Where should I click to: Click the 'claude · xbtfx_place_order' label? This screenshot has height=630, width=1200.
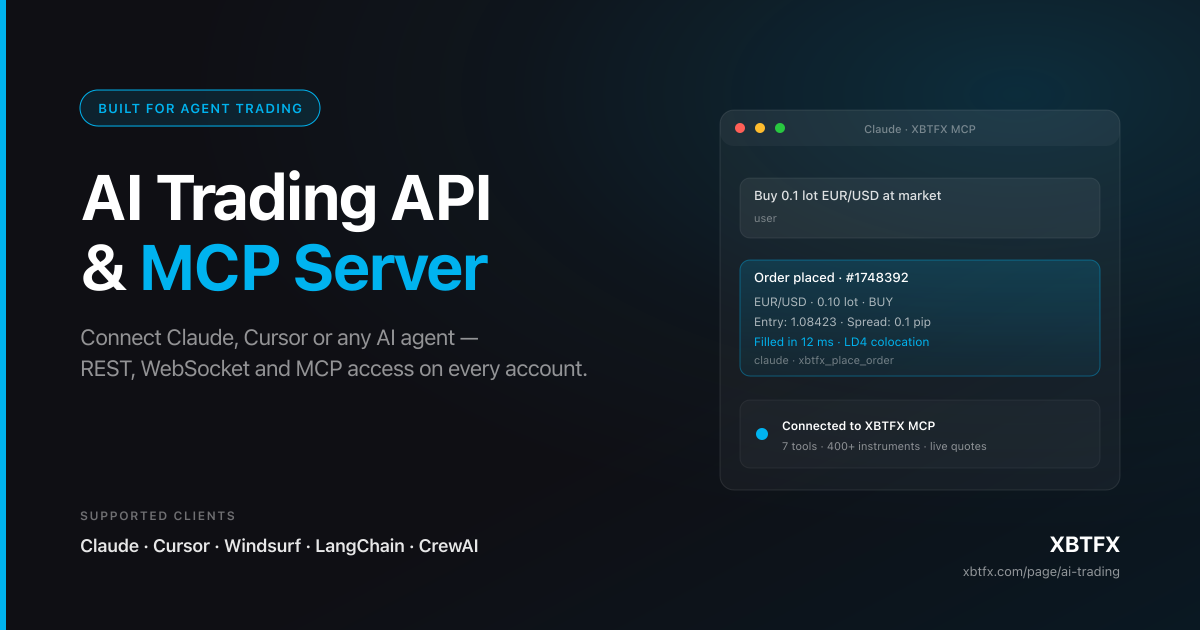click(824, 360)
